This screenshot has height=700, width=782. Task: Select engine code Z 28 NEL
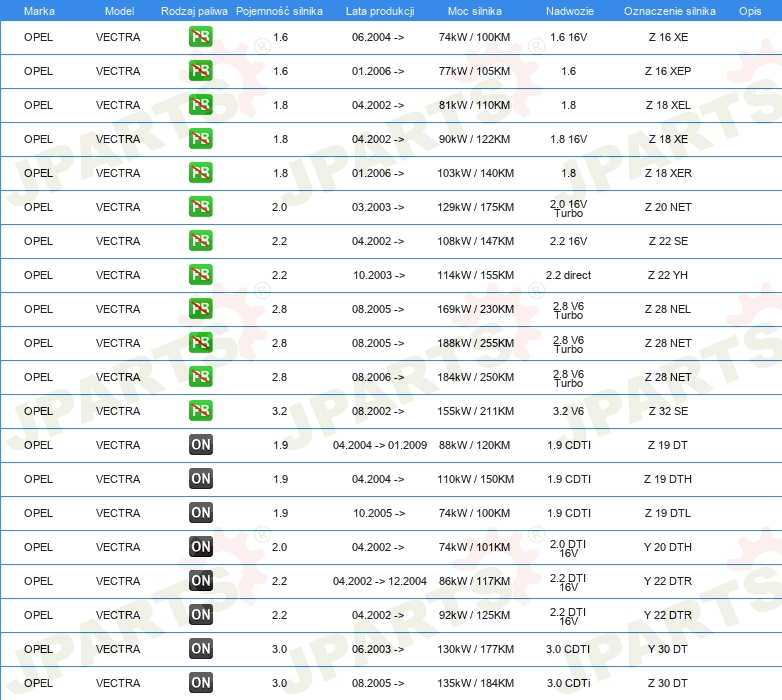click(x=667, y=309)
